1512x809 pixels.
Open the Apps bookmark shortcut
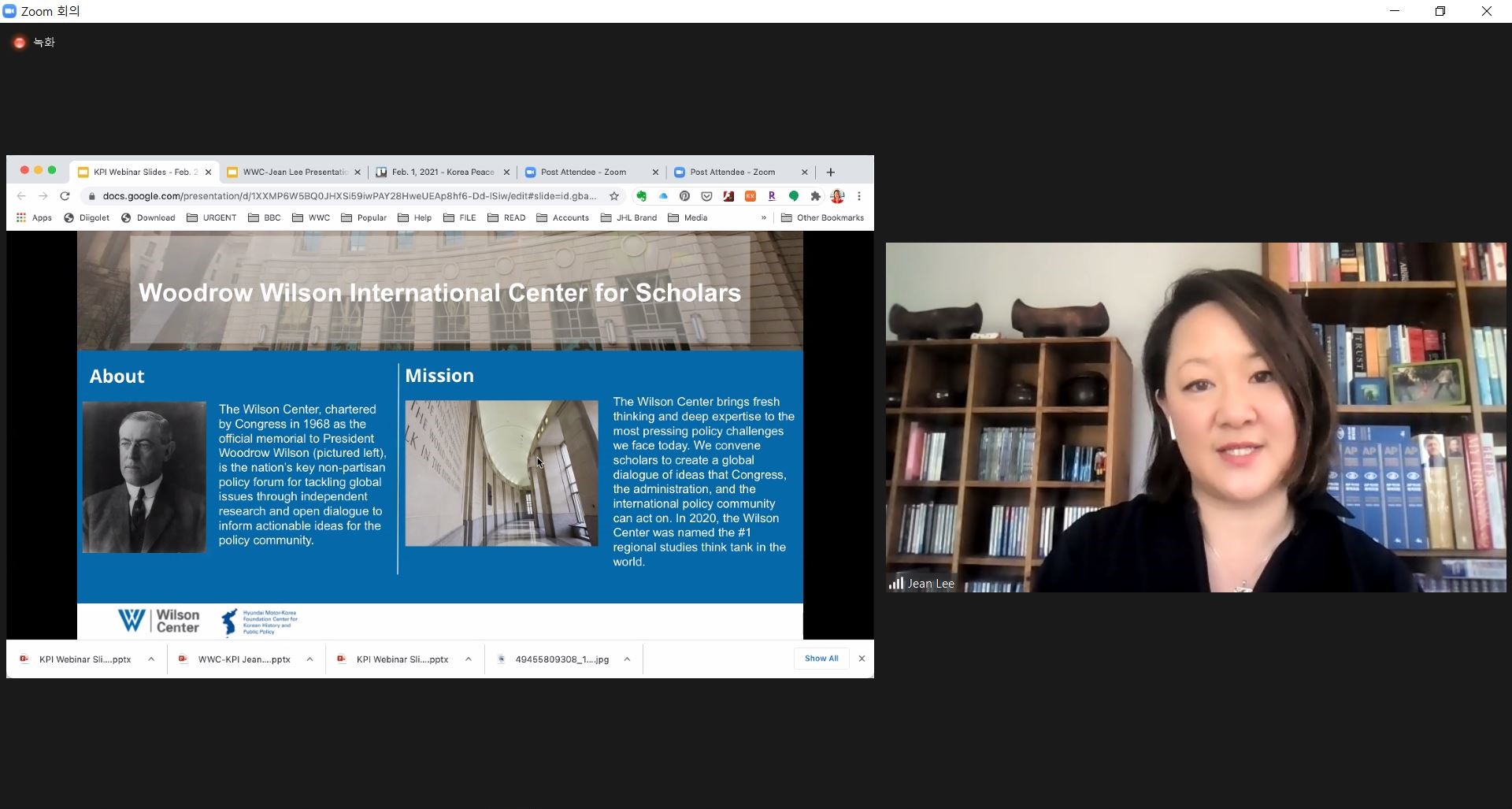(34, 218)
